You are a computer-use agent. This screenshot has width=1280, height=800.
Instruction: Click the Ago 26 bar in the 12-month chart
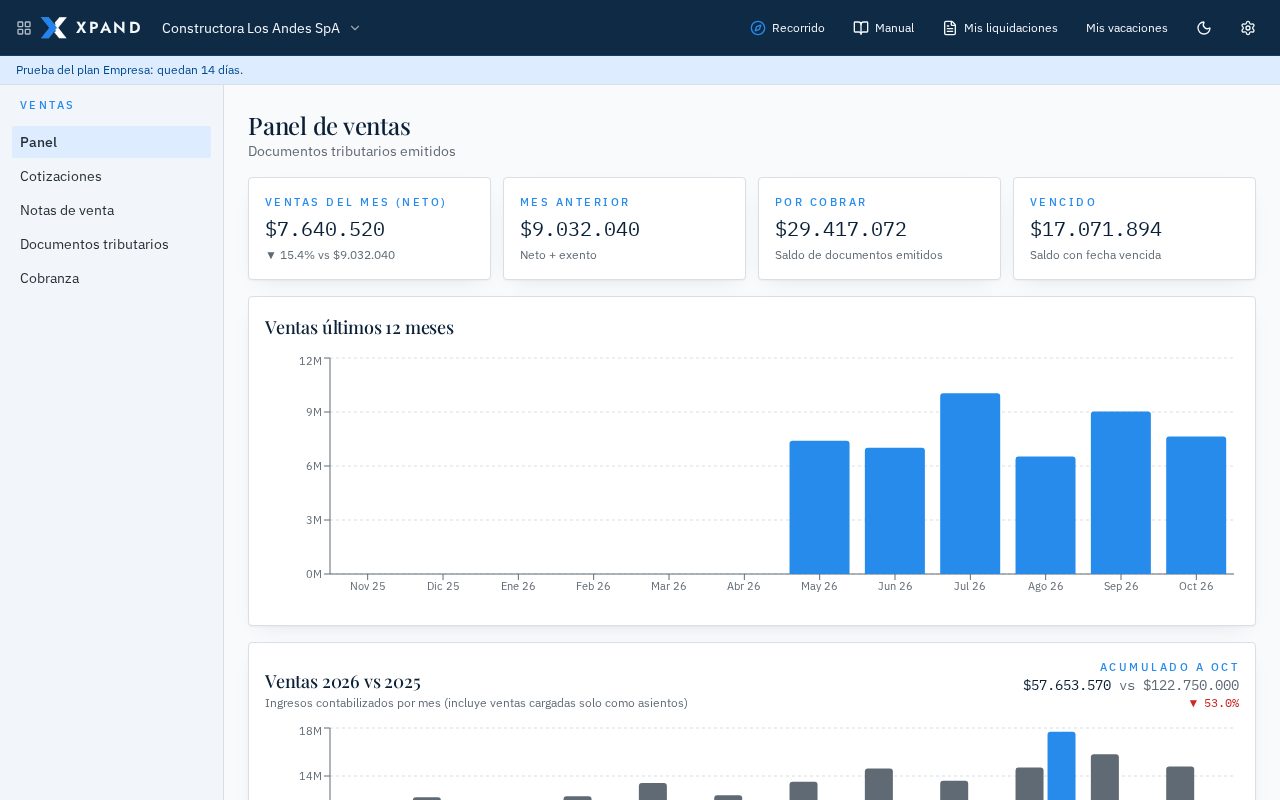point(1045,515)
